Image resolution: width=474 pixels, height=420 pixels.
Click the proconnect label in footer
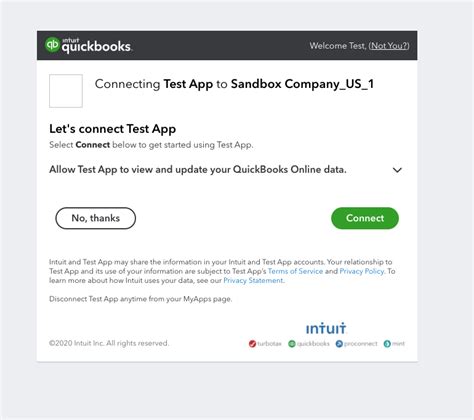pyautogui.click(x=361, y=344)
